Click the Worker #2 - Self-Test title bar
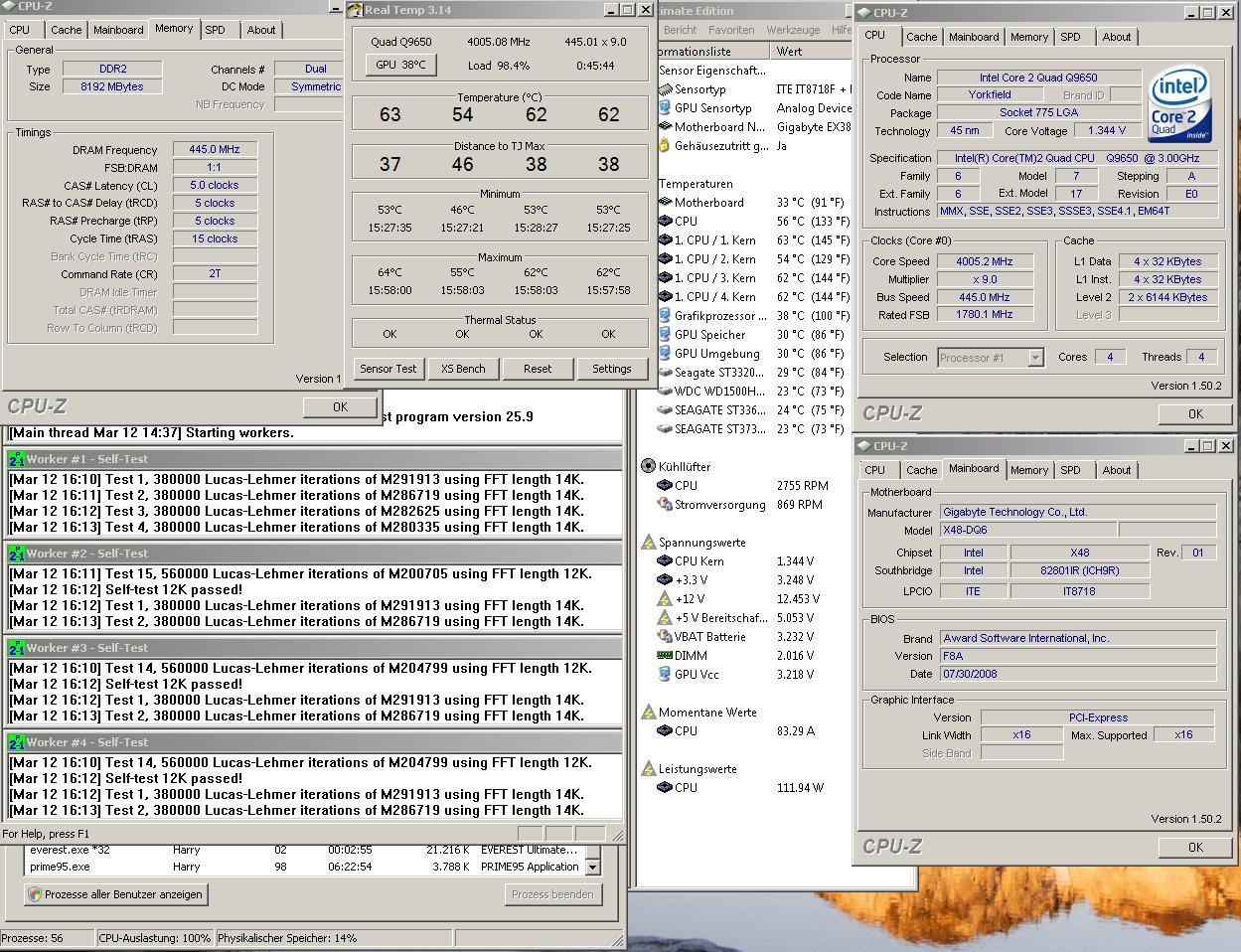The height and width of the screenshot is (952, 1241). pyautogui.click(x=313, y=554)
